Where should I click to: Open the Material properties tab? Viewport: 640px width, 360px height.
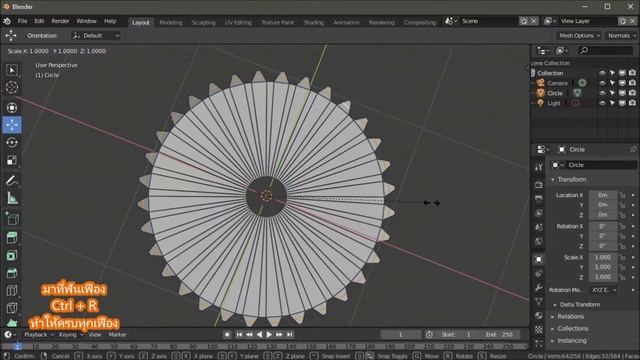coord(539,316)
